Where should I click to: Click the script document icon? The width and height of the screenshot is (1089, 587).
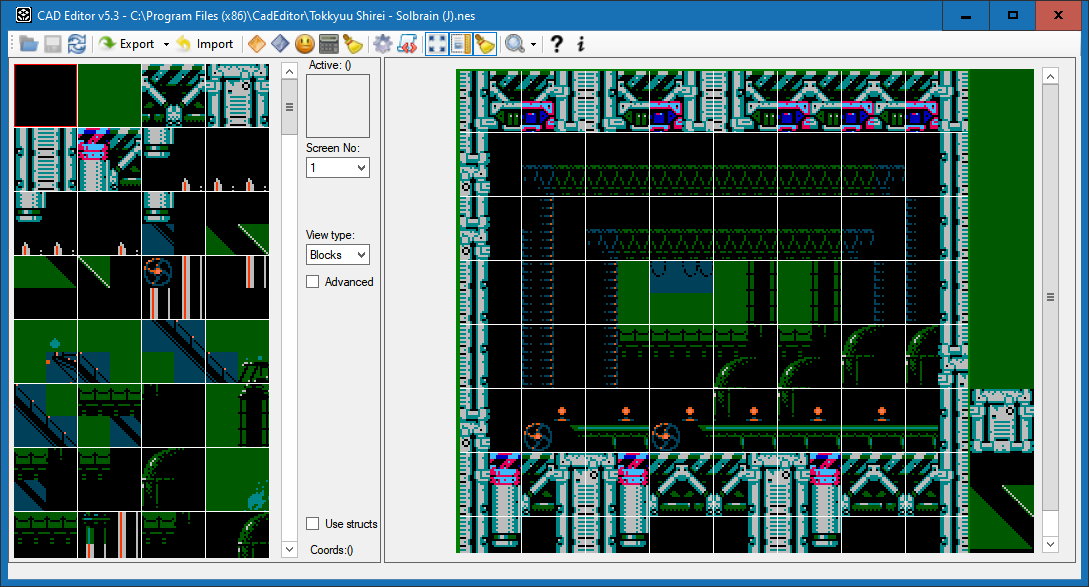tap(407, 44)
